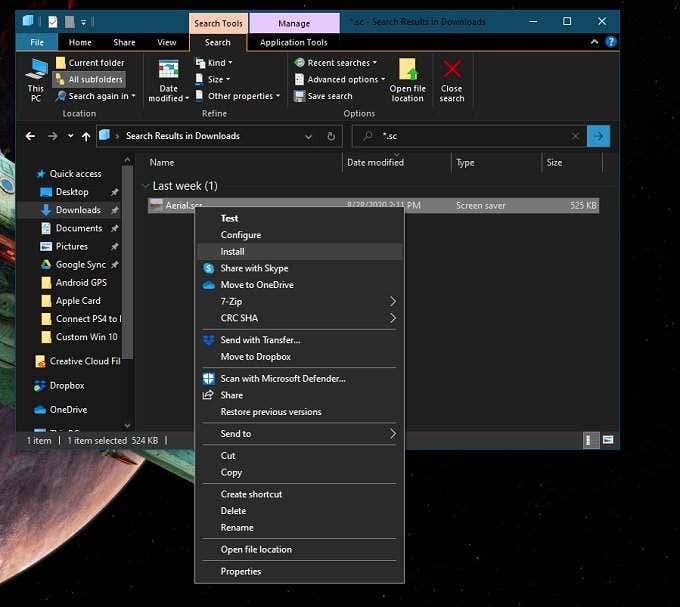Open Recent searches dropdown
This screenshot has width=680, height=607.
(x=336, y=63)
